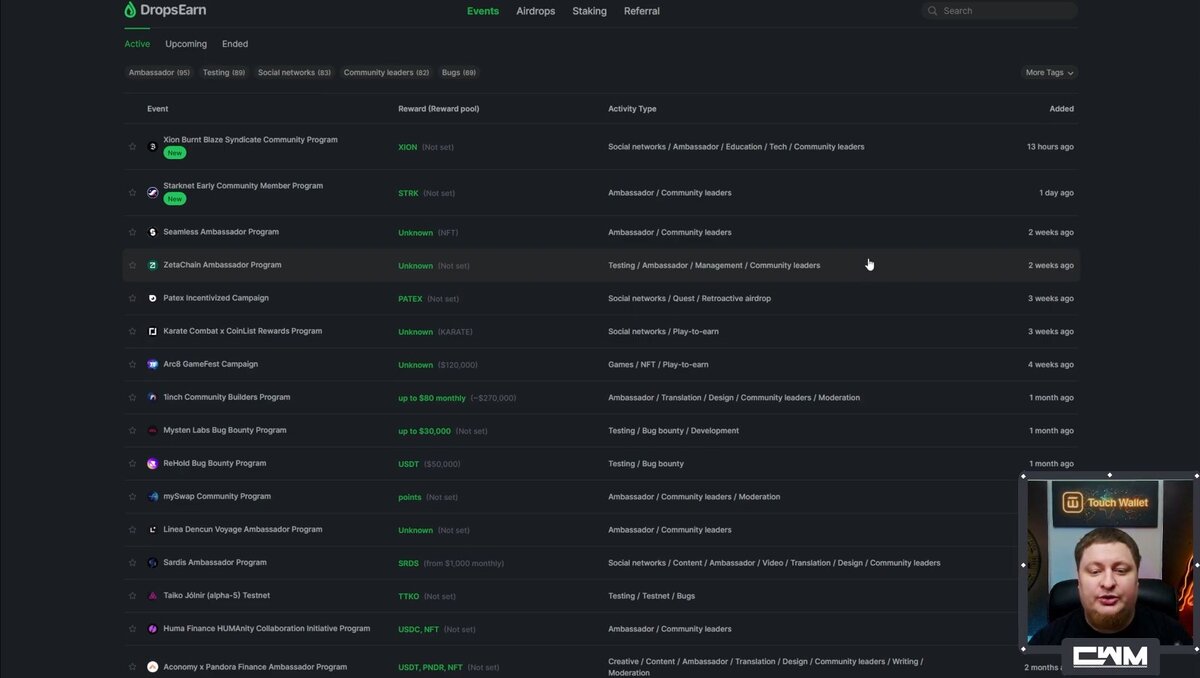
Task: Open Huma Finance HUMAnity project icon
Action: (x=153, y=628)
